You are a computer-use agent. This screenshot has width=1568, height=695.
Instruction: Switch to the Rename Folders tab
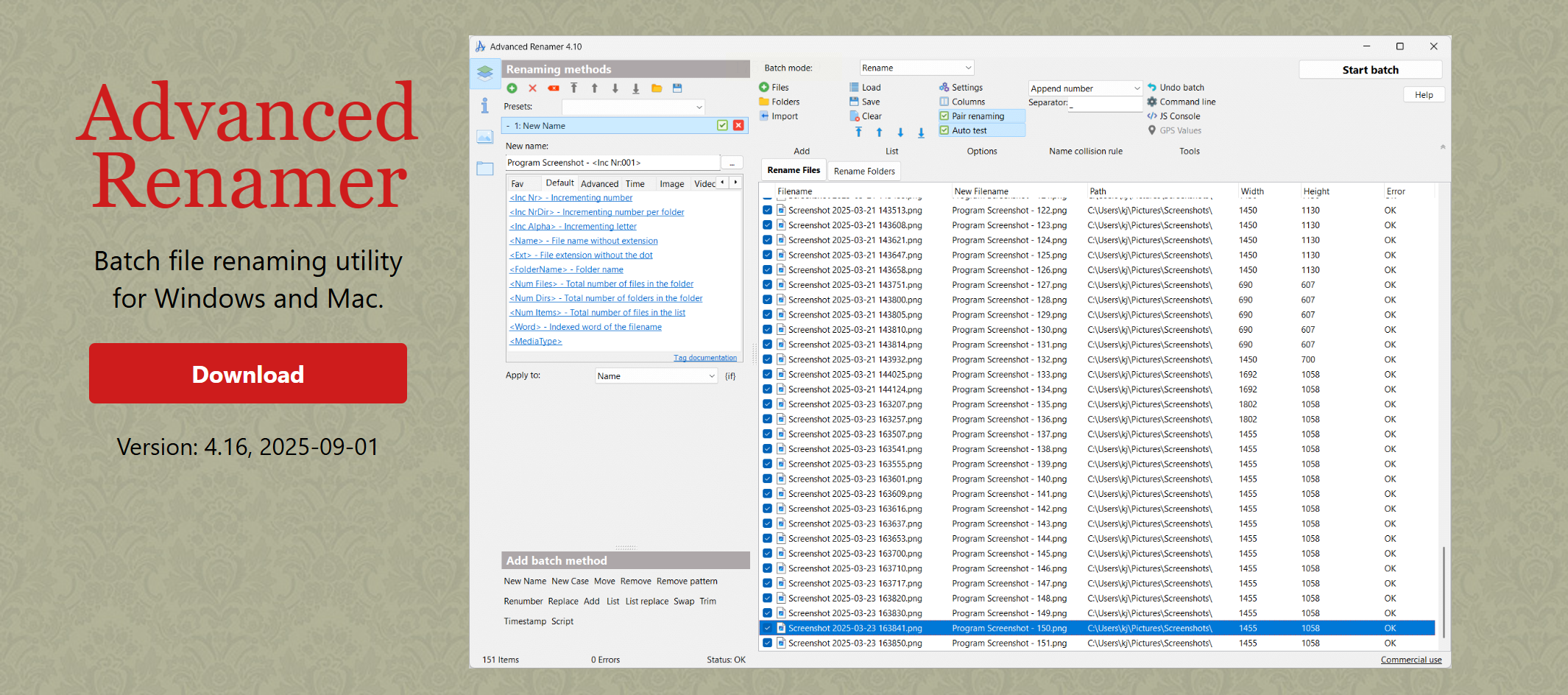pyautogui.click(x=864, y=172)
